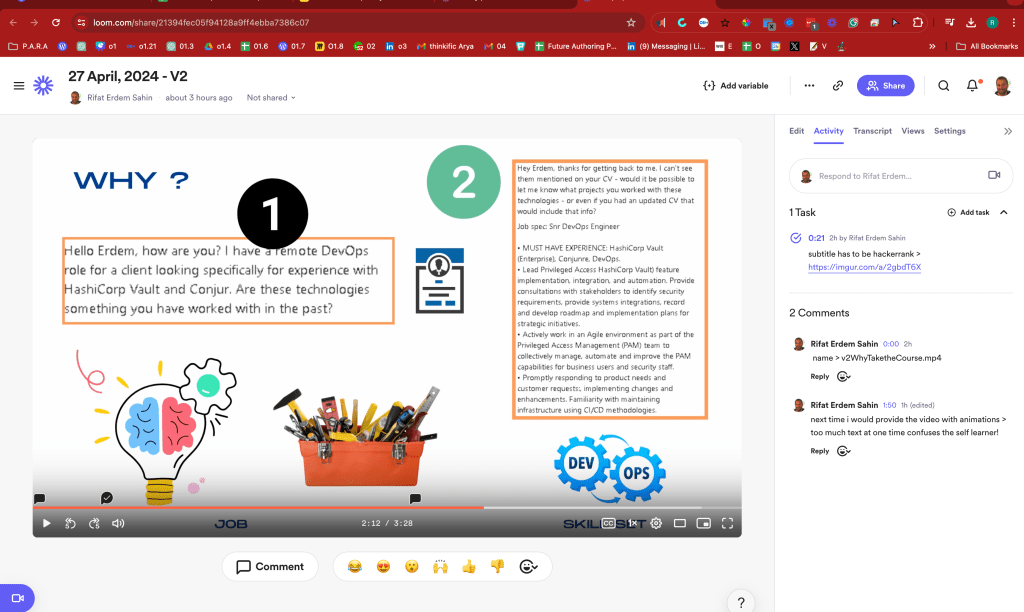Image resolution: width=1024 pixels, height=612 pixels.
Task: Add emoji reaction to v2WhyTaketheCourse.mp4 comment
Action: point(843,376)
